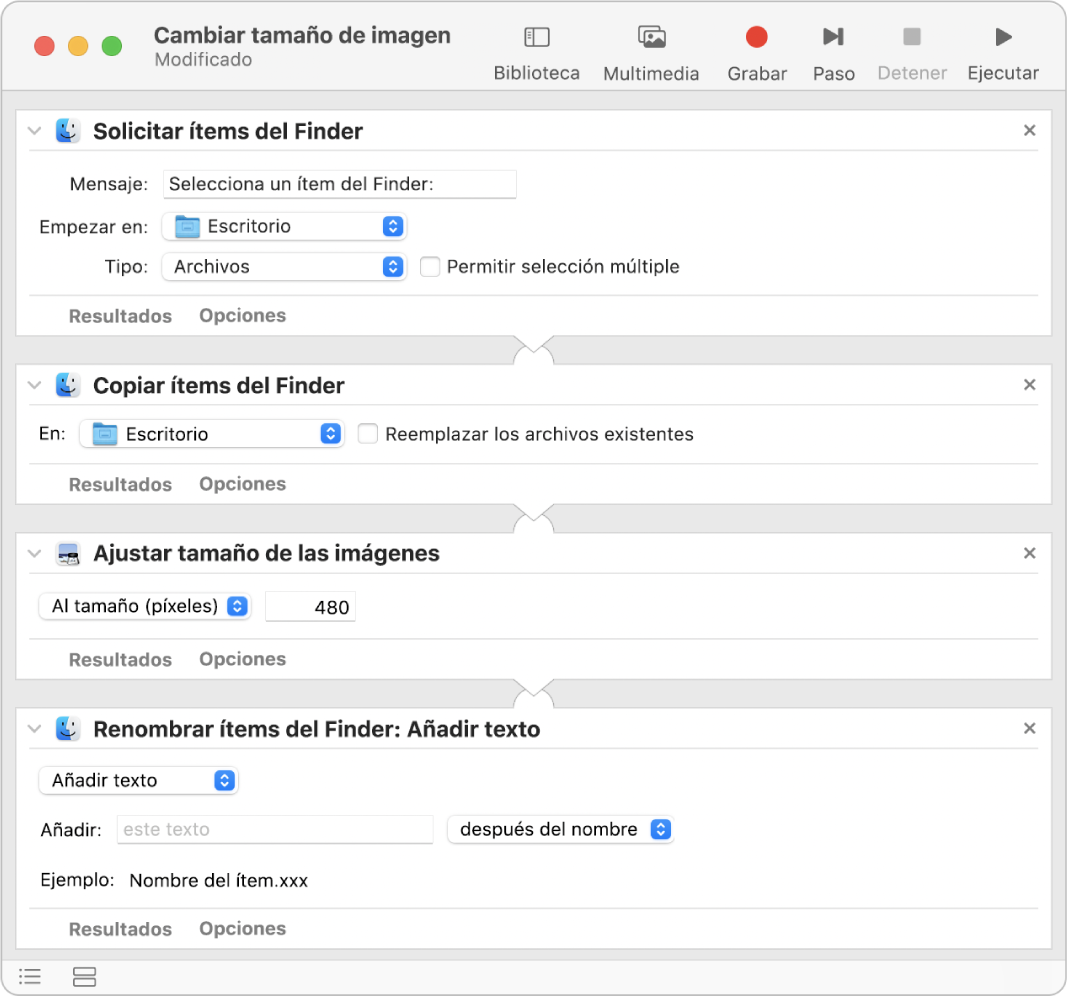Viewport: 1067px width, 998px height.
Task: Click the Paso step icon
Action: 832,38
